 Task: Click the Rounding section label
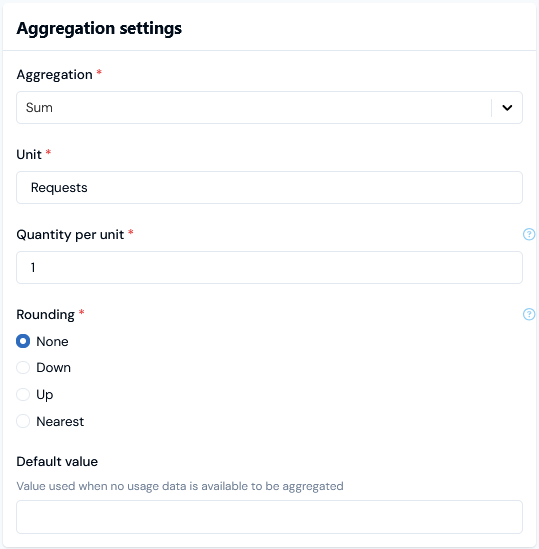click(46, 314)
